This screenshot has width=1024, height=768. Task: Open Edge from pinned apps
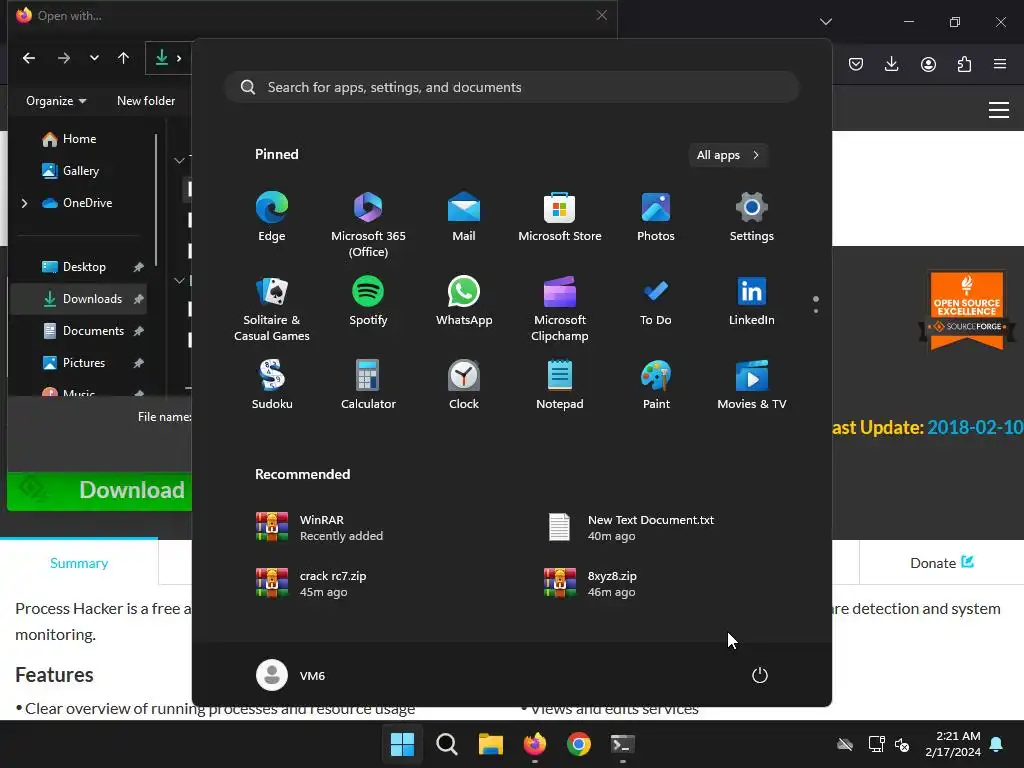(x=272, y=217)
